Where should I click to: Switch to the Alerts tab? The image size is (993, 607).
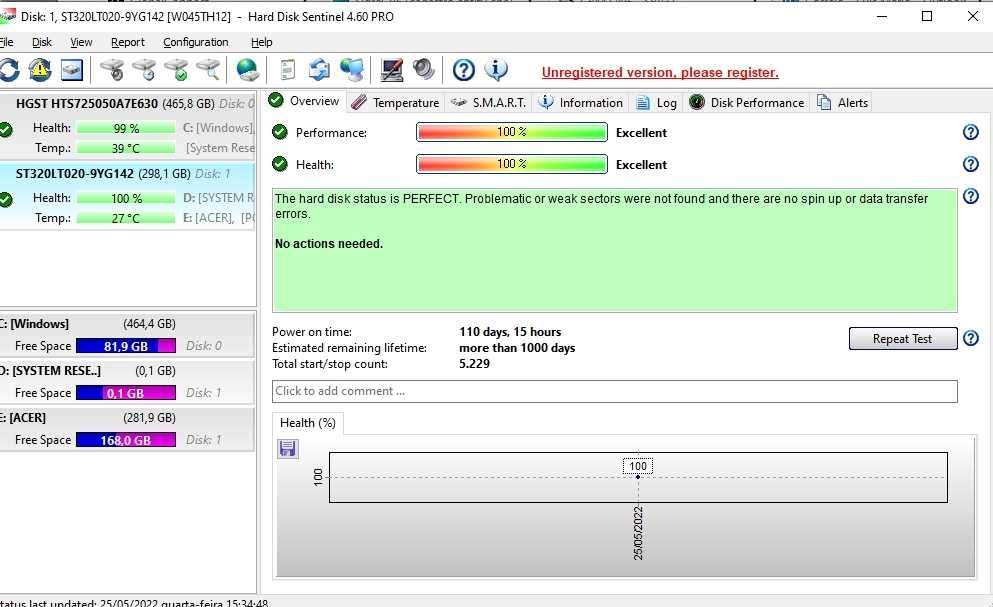843,103
